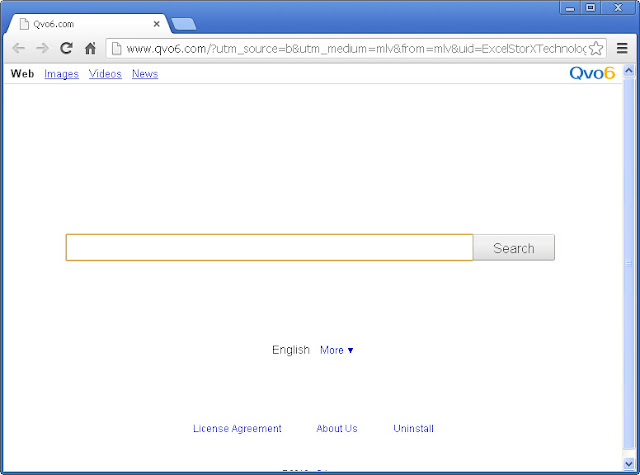The width and height of the screenshot is (640, 475).
Task: Open the Chrome hamburger menu
Action: tap(622, 48)
